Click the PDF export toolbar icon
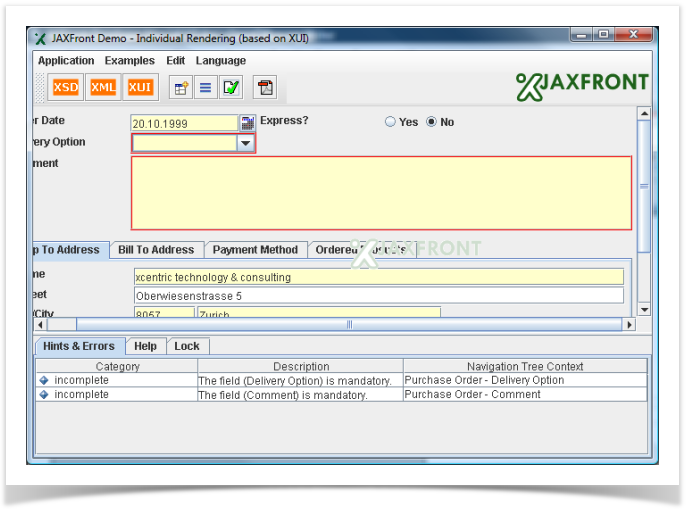This screenshot has height=514, width=693. (265, 87)
